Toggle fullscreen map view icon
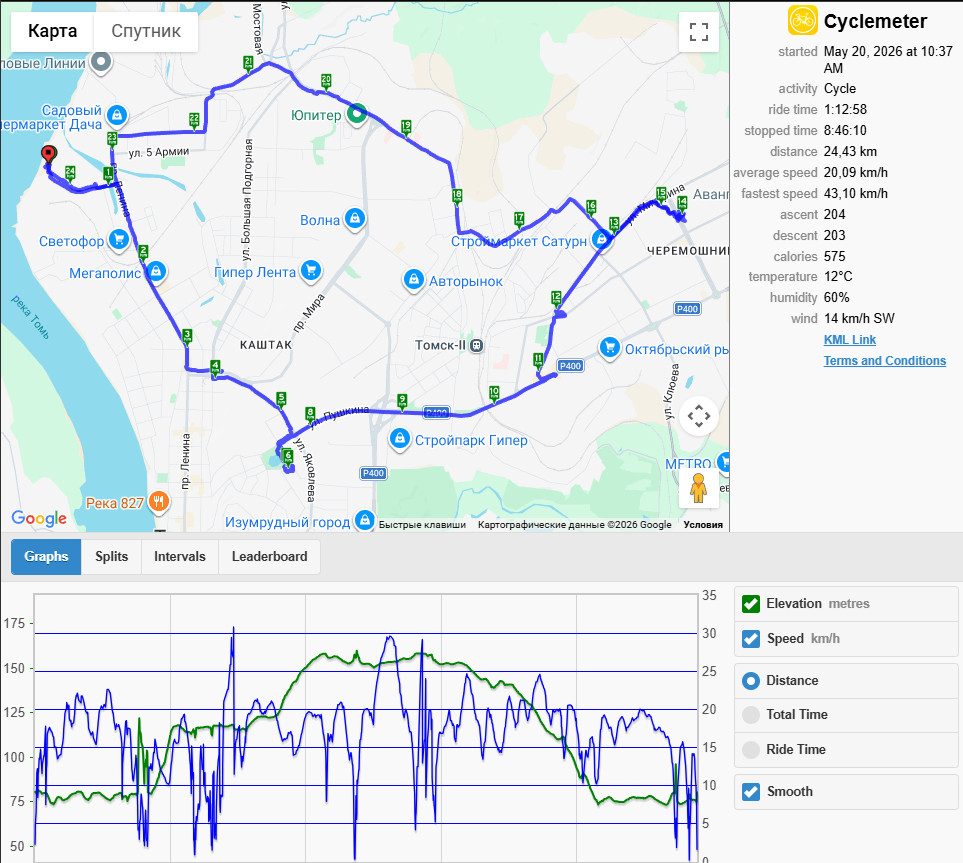963x863 pixels. click(x=698, y=32)
